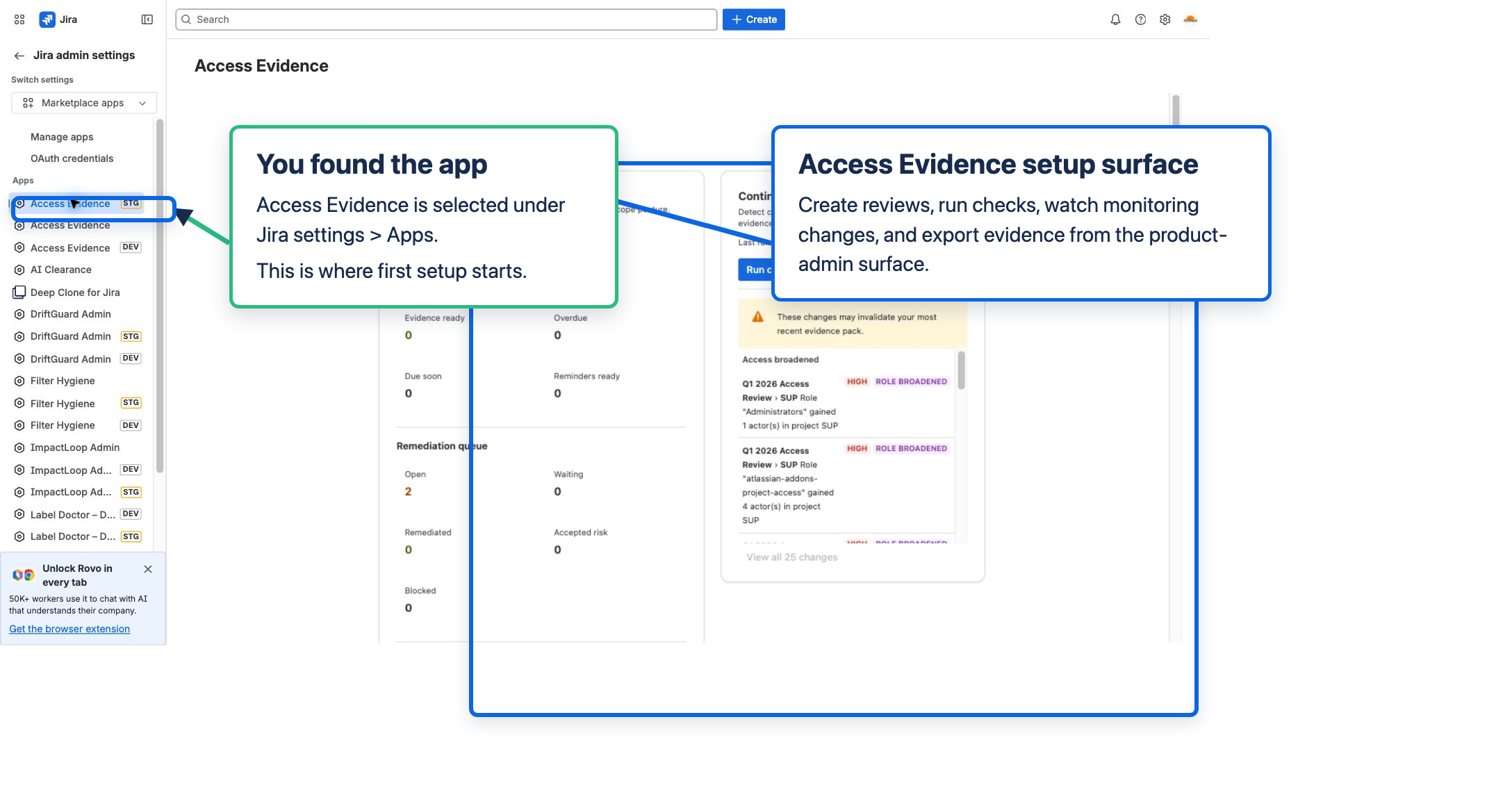Click the Access broadened section label
Screen dimensions: 1512x806
(780, 360)
